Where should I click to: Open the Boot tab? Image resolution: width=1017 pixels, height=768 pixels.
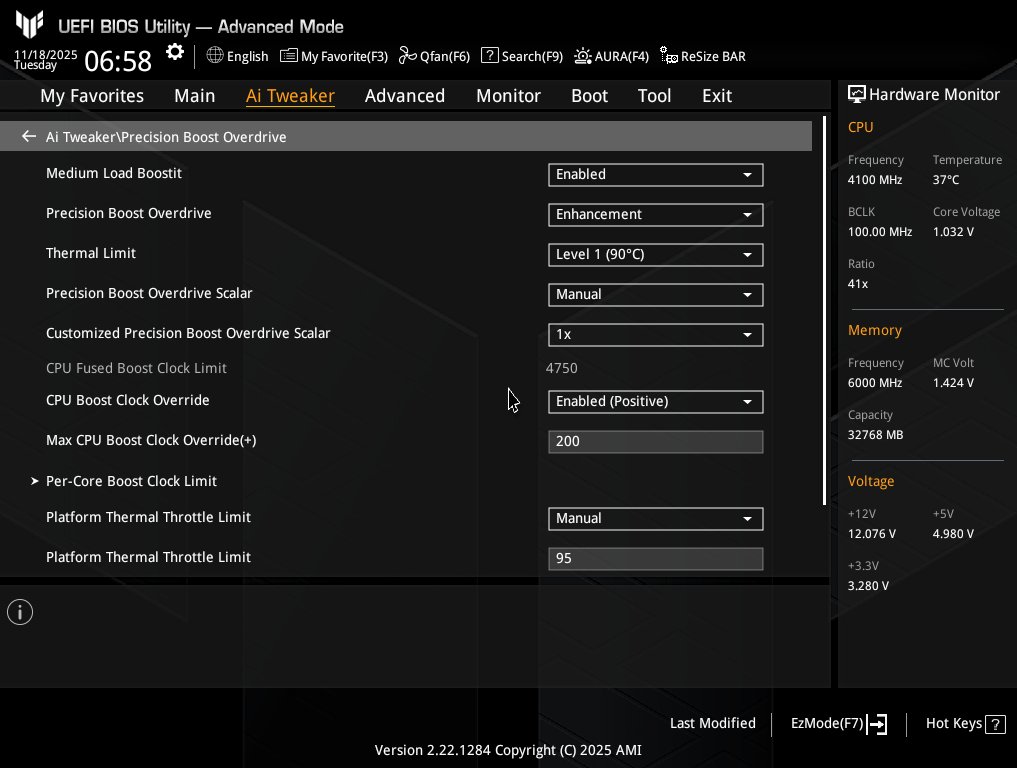tap(590, 96)
